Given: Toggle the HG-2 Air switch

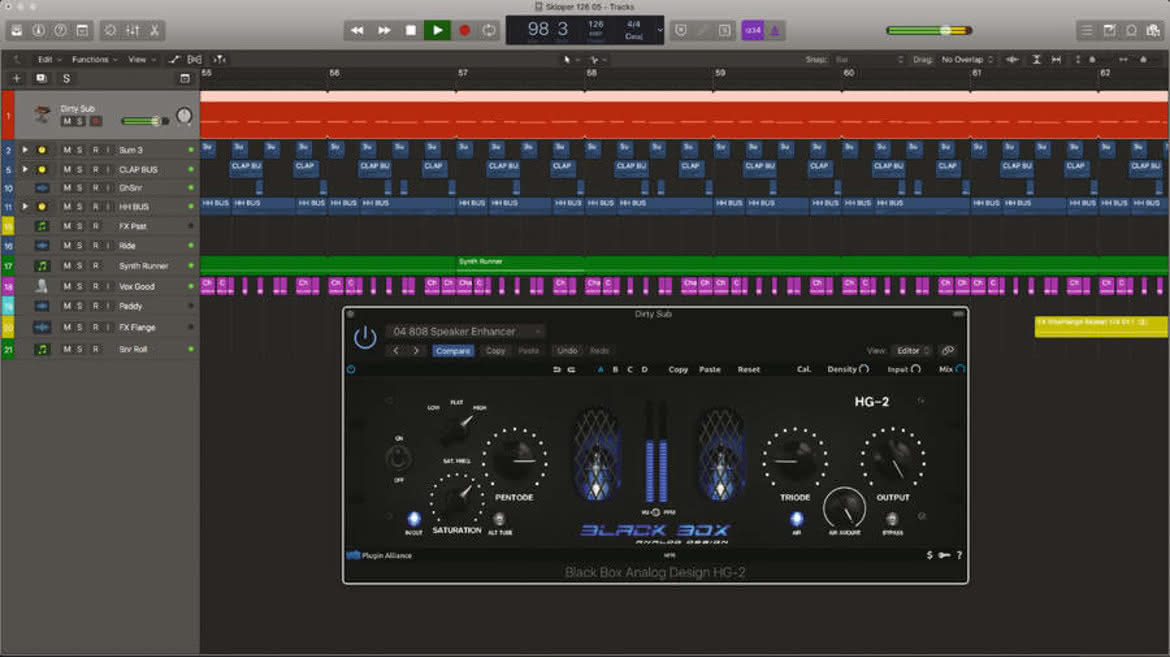Looking at the screenshot, I should click(x=796, y=519).
